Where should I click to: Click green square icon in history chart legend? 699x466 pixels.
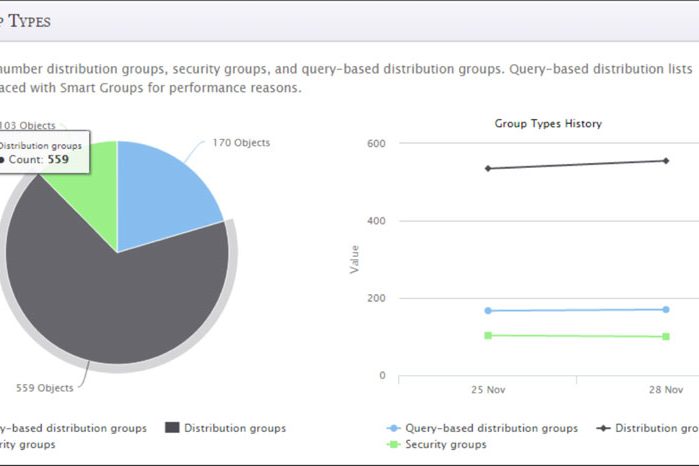point(393,444)
